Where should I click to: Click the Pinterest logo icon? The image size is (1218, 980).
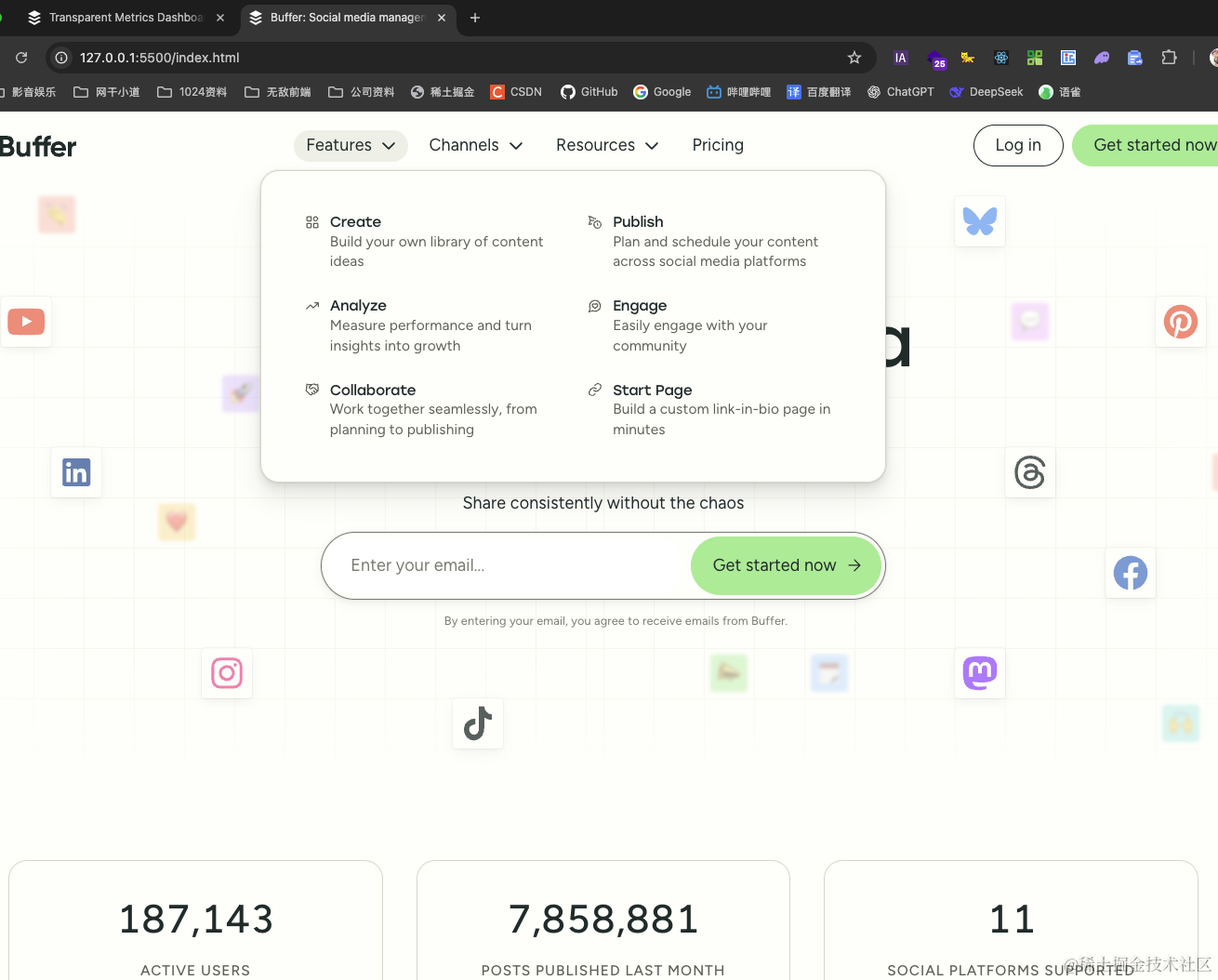coord(1181,322)
